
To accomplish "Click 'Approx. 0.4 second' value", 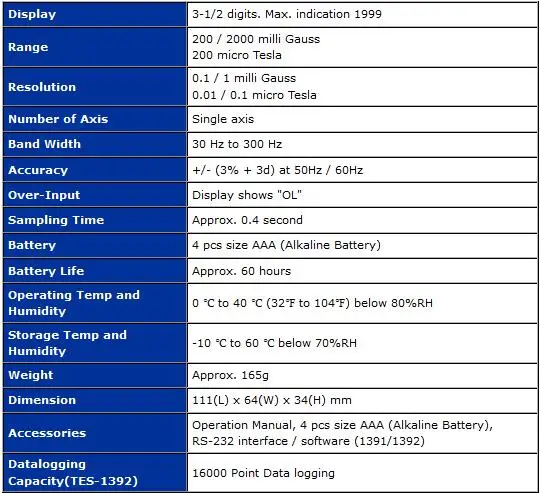I will pyautogui.click(x=247, y=220).
